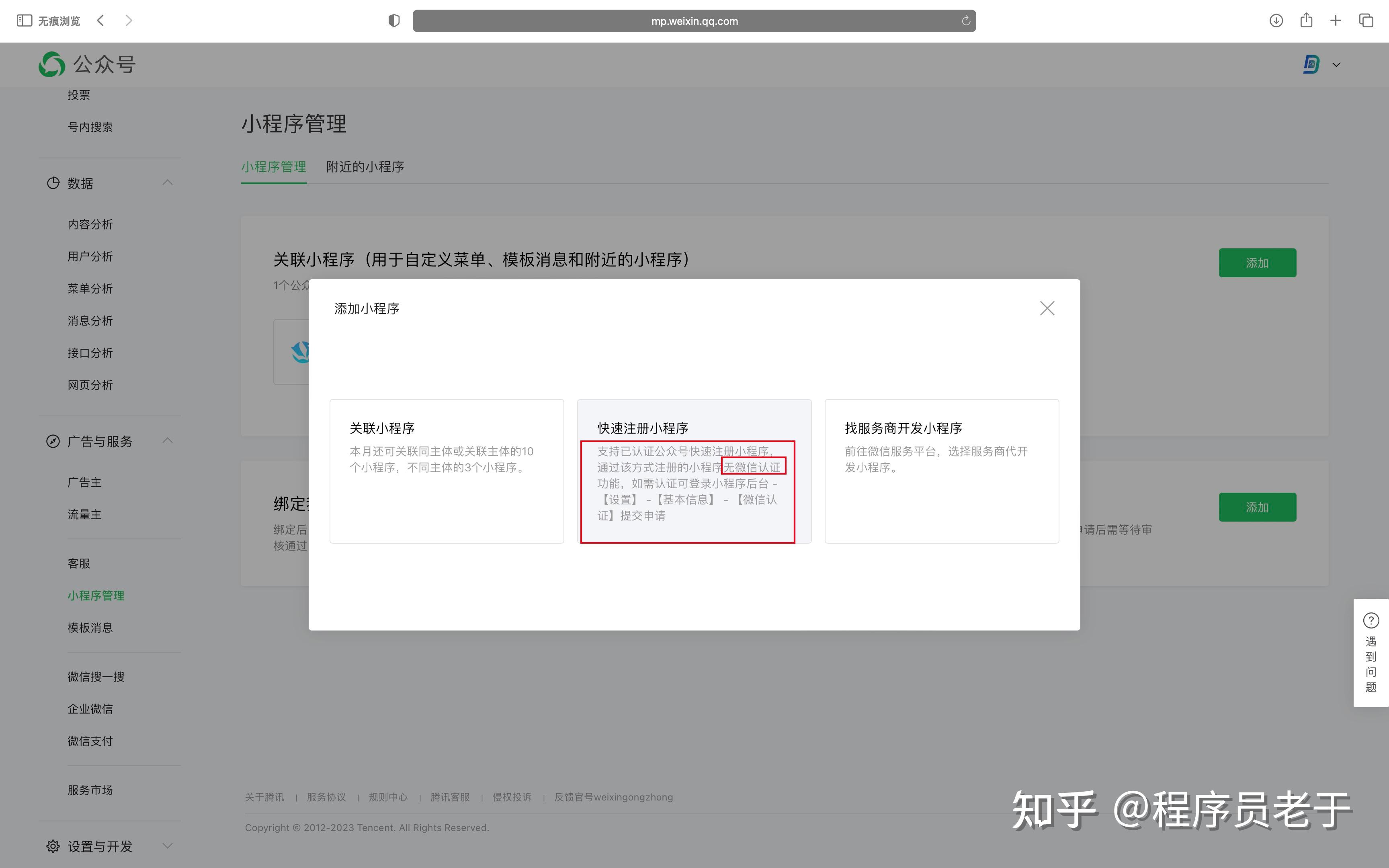
Task: Expand the 设置与开发 section chevron
Action: [x=168, y=845]
